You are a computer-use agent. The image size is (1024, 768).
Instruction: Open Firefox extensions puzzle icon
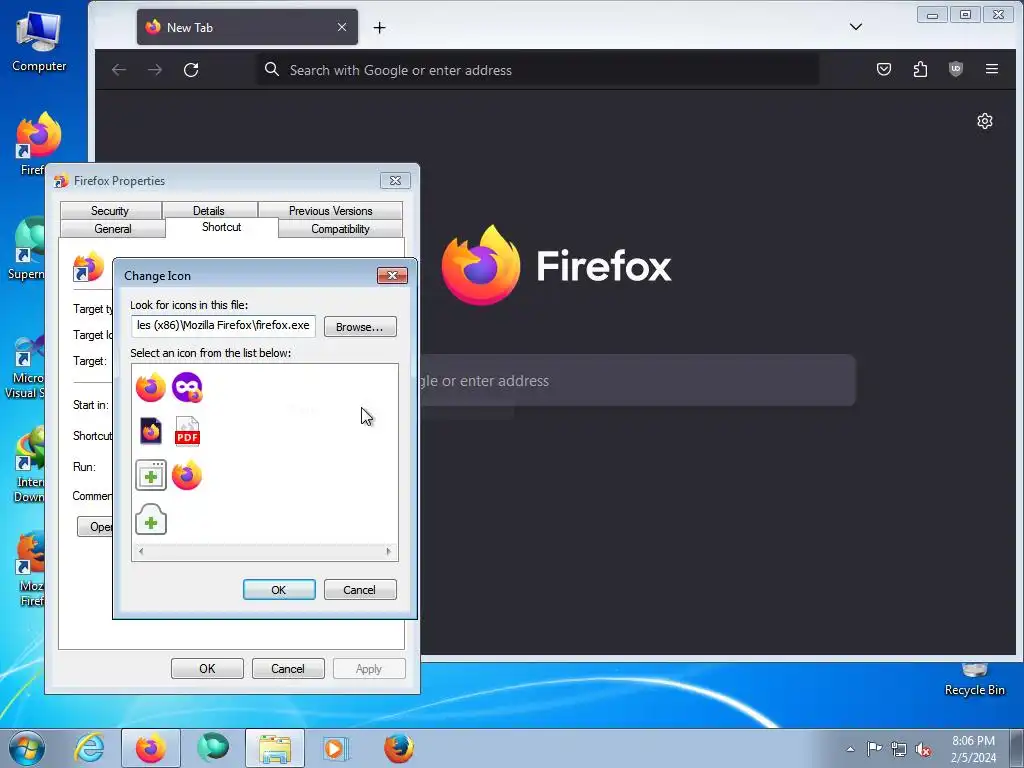[920, 69]
